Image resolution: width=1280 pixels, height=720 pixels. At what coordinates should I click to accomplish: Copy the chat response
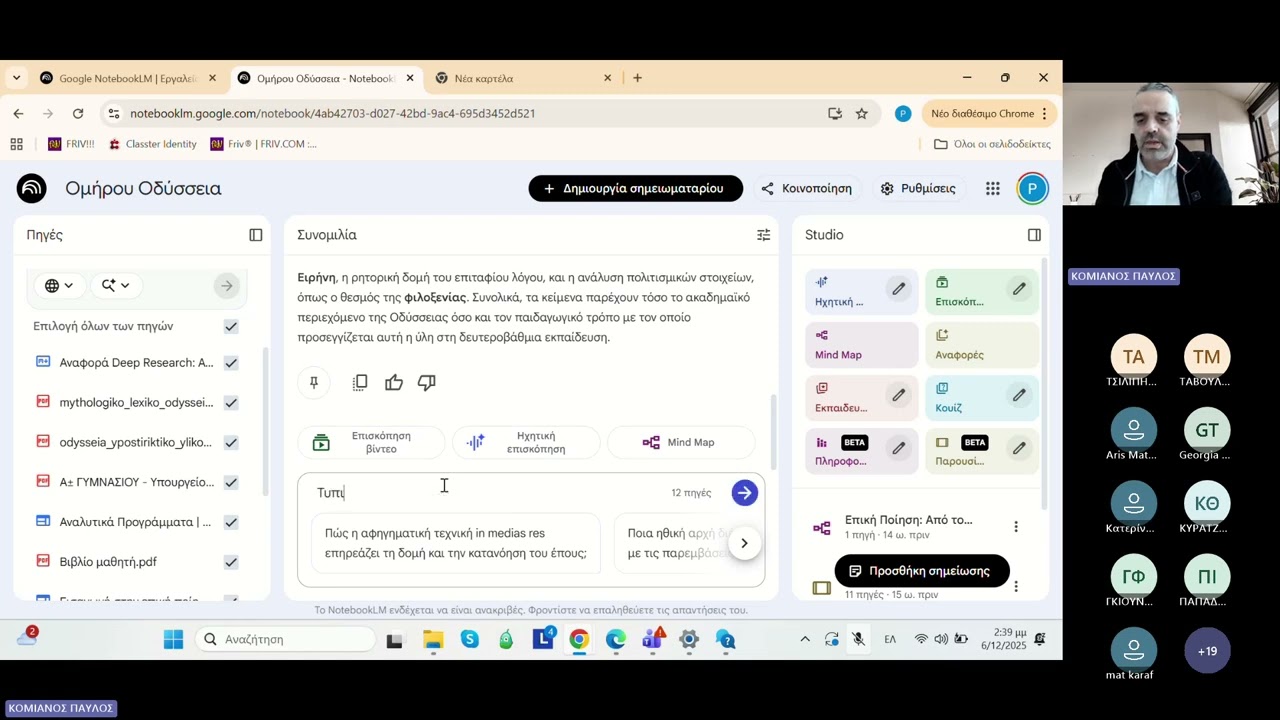click(x=360, y=382)
